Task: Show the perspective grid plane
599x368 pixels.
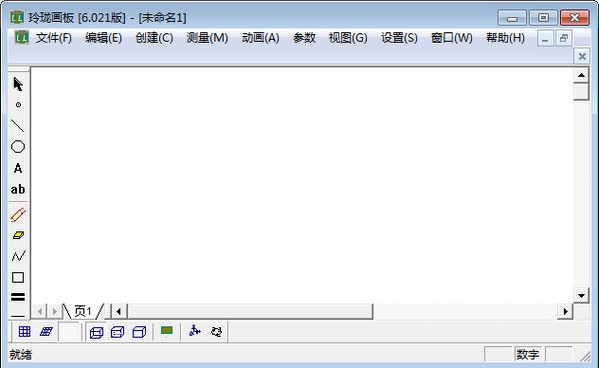Action: [47, 331]
